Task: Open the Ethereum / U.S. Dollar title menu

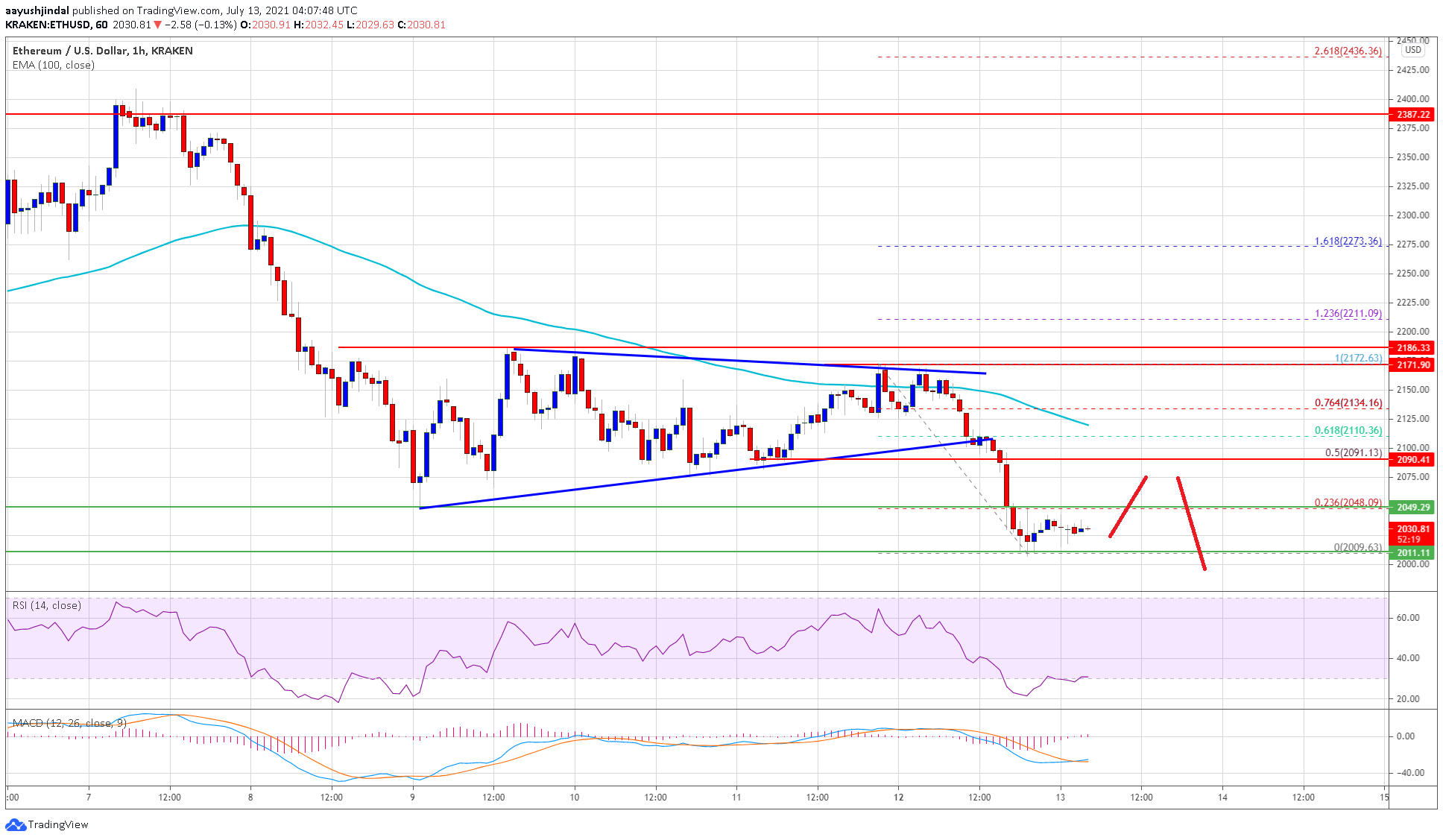Action: click(101, 51)
